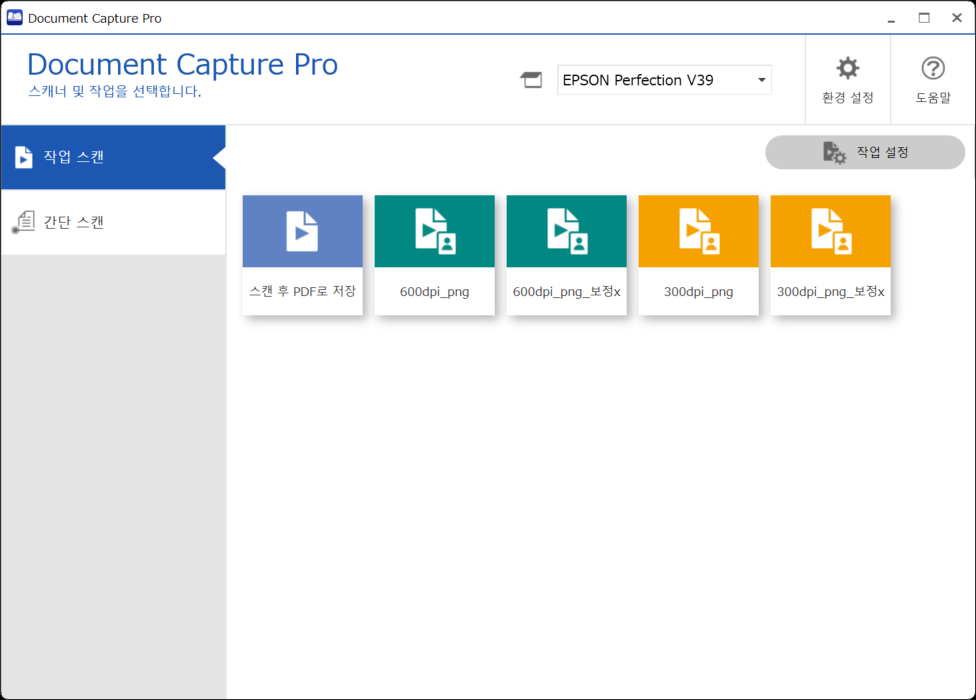Launch the 300dpi_png scan job icon

click(698, 231)
